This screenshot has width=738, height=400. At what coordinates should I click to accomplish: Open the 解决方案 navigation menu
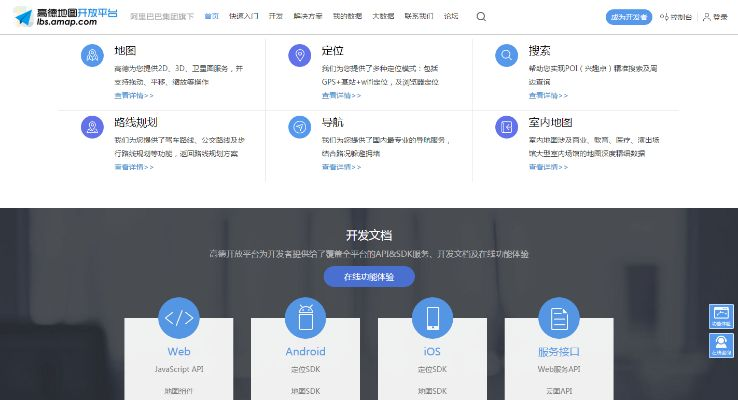pos(308,17)
